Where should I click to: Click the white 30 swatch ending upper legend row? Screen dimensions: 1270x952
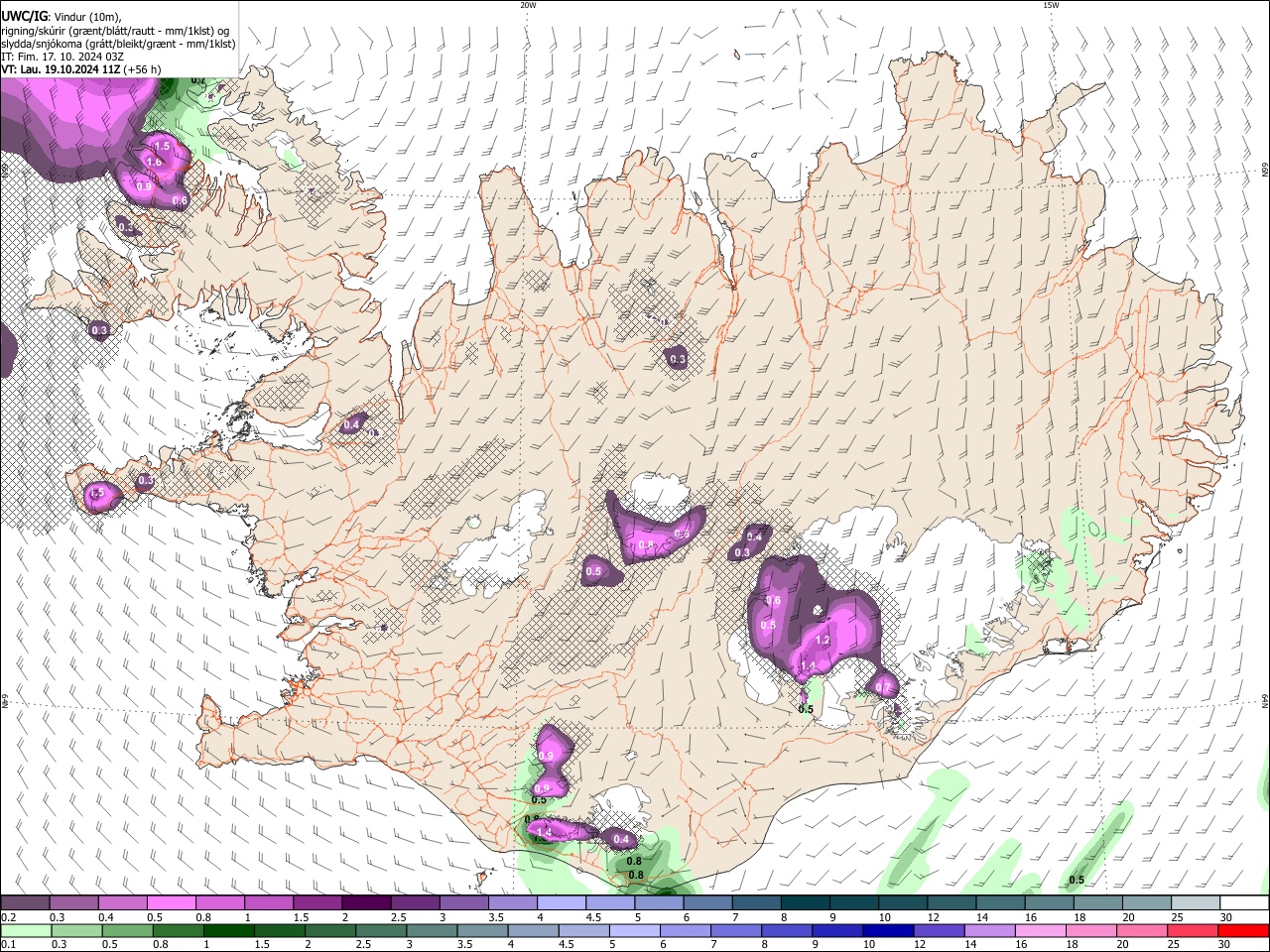1243,903
